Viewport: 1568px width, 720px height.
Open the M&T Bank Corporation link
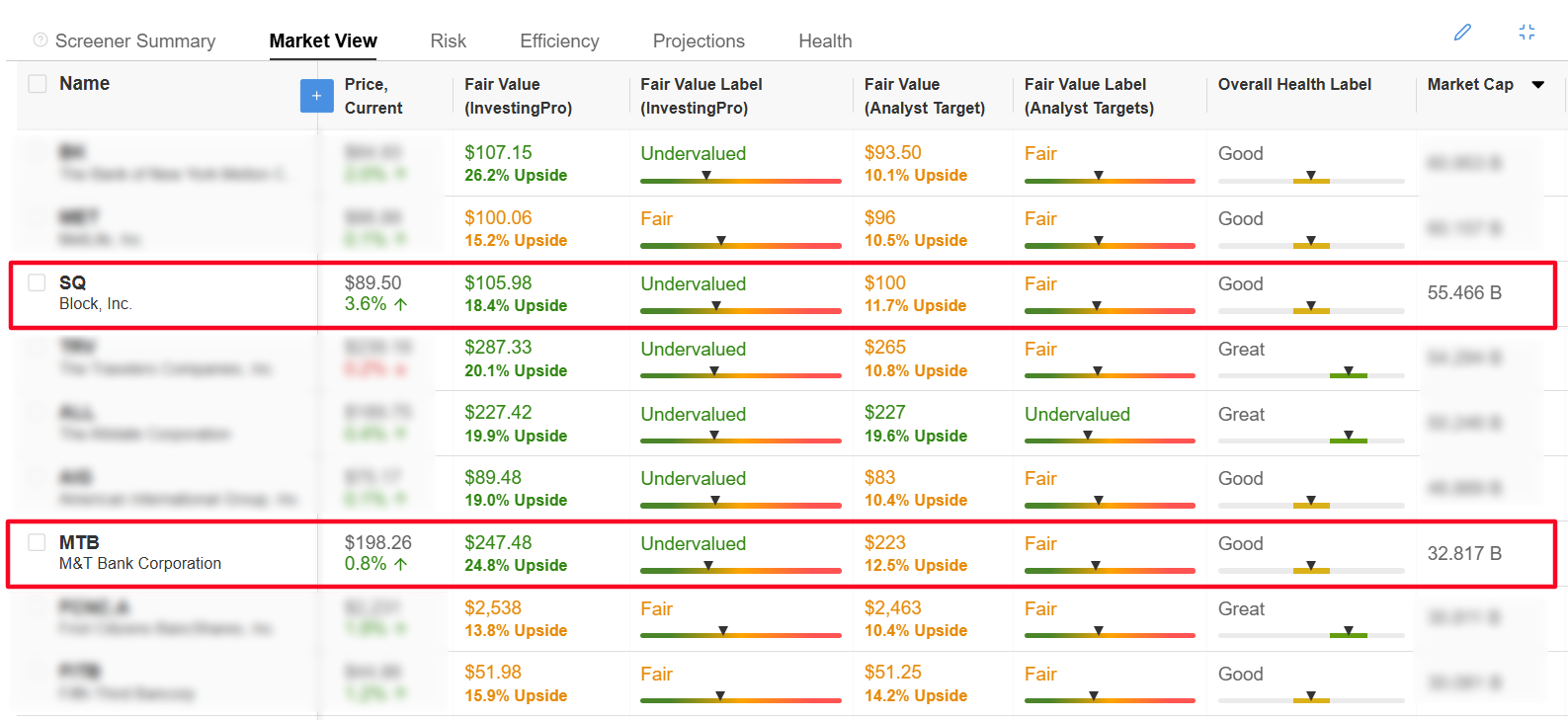pos(140,564)
